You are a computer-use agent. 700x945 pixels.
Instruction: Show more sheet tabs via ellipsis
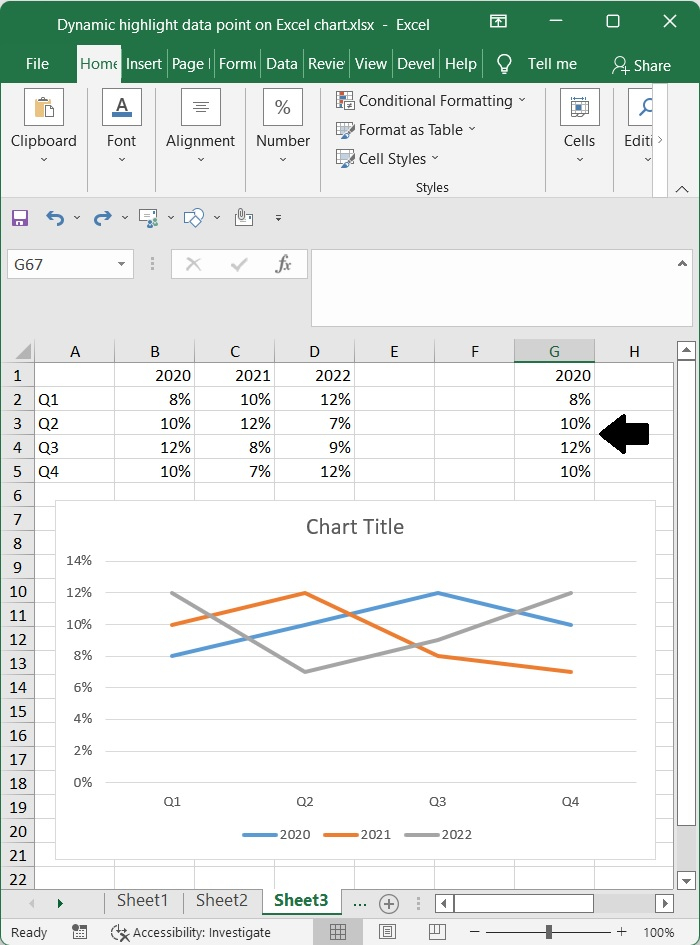click(359, 903)
